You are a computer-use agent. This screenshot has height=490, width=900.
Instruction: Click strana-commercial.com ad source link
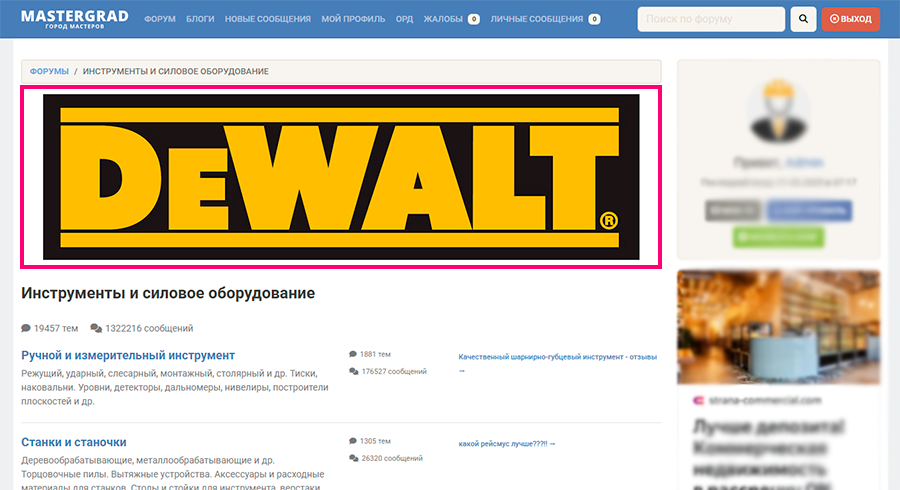[x=765, y=400]
